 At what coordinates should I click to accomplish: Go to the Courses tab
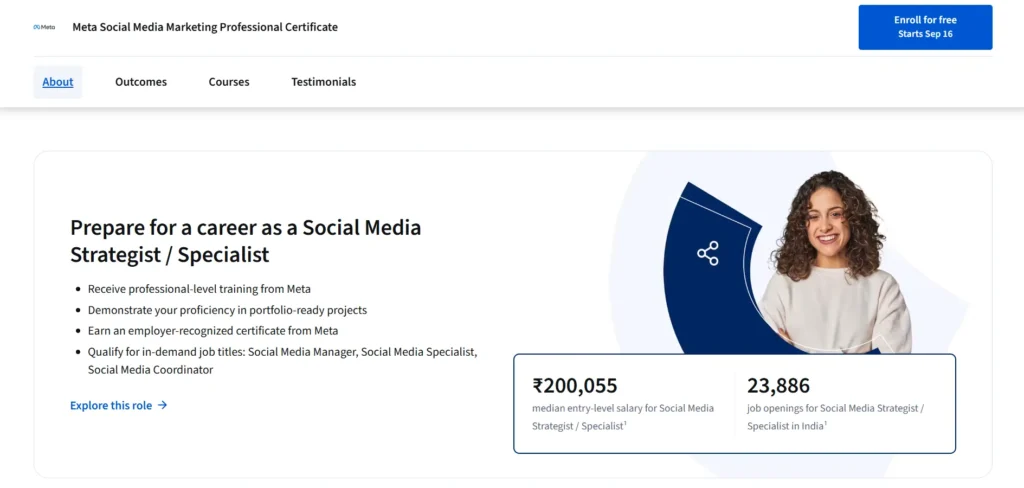229,82
